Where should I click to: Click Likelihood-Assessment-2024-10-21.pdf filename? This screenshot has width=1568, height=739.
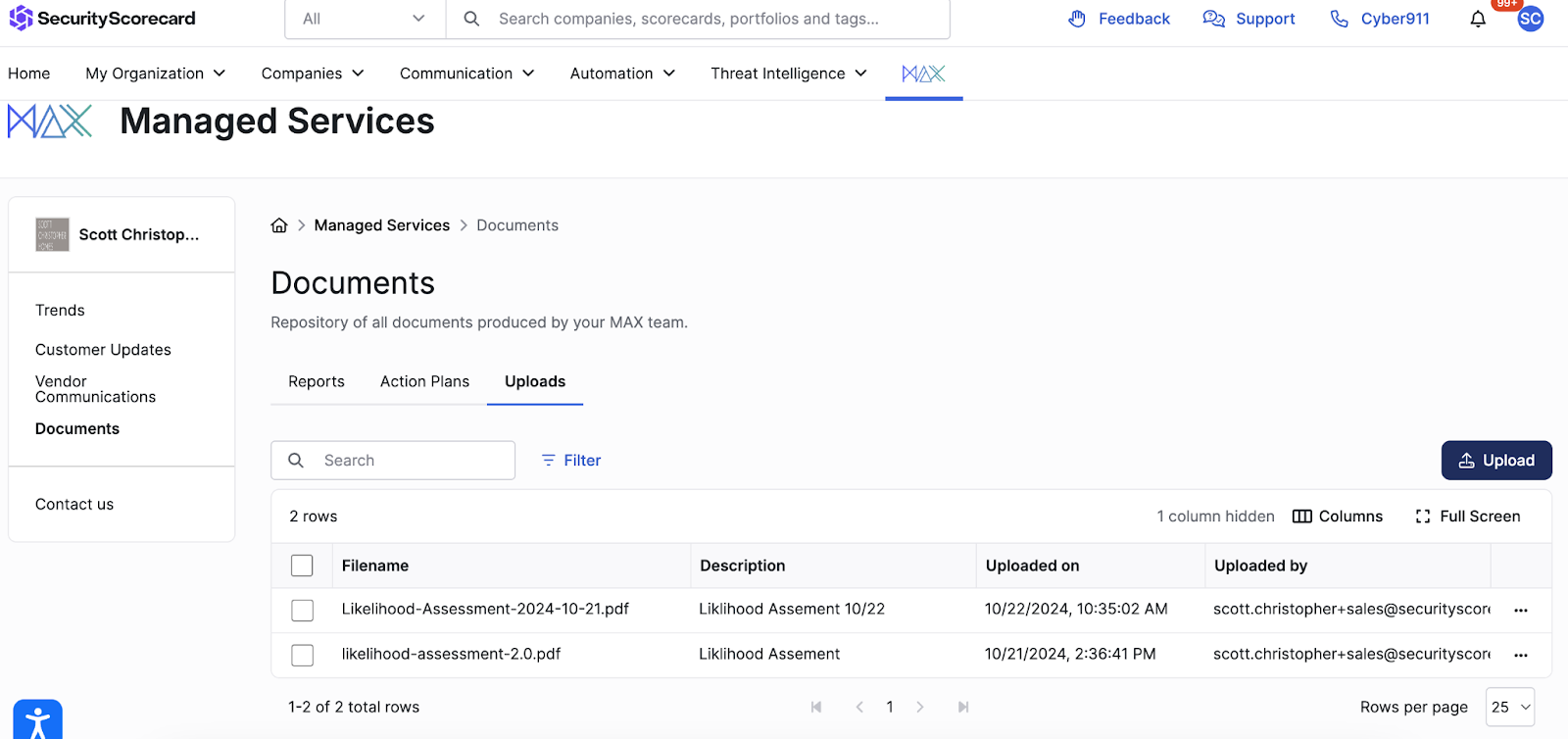485,609
